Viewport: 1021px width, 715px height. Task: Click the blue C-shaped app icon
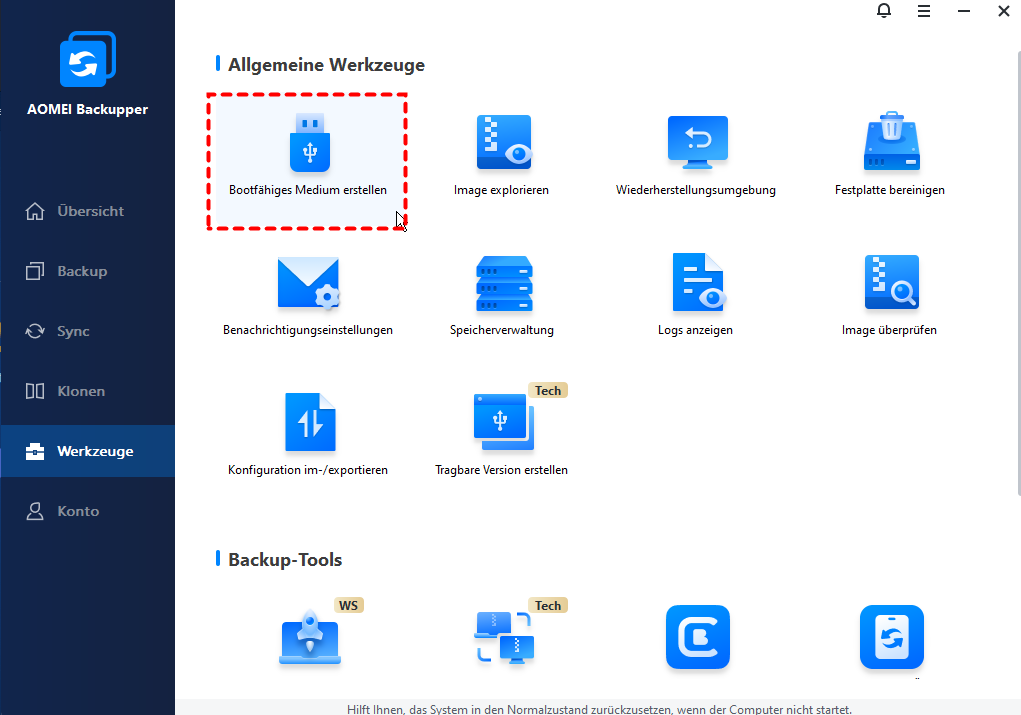pyautogui.click(x=697, y=637)
